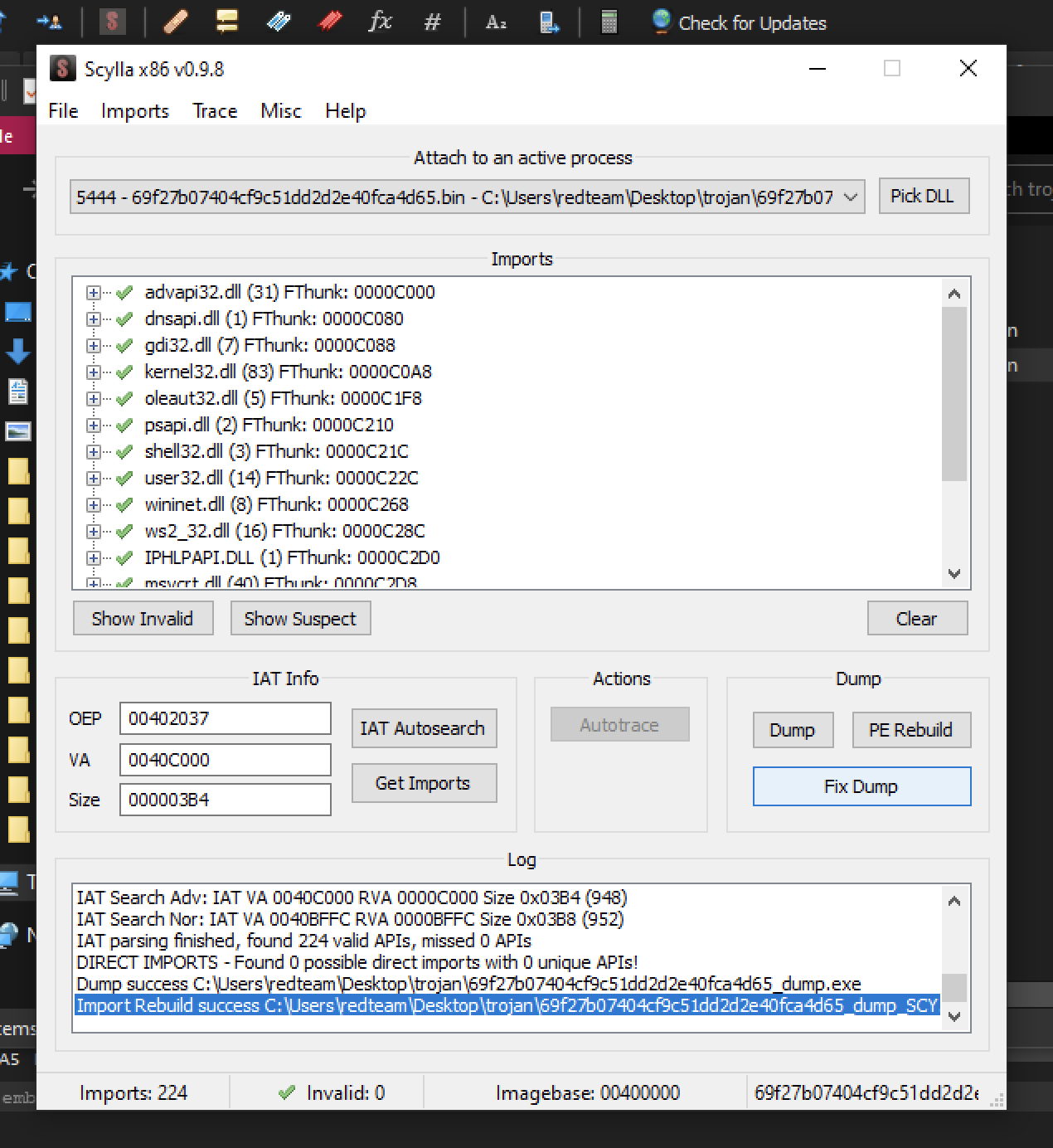1053x1148 pixels.
Task: Expand the oleaut32.dll import node
Action: [x=94, y=399]
